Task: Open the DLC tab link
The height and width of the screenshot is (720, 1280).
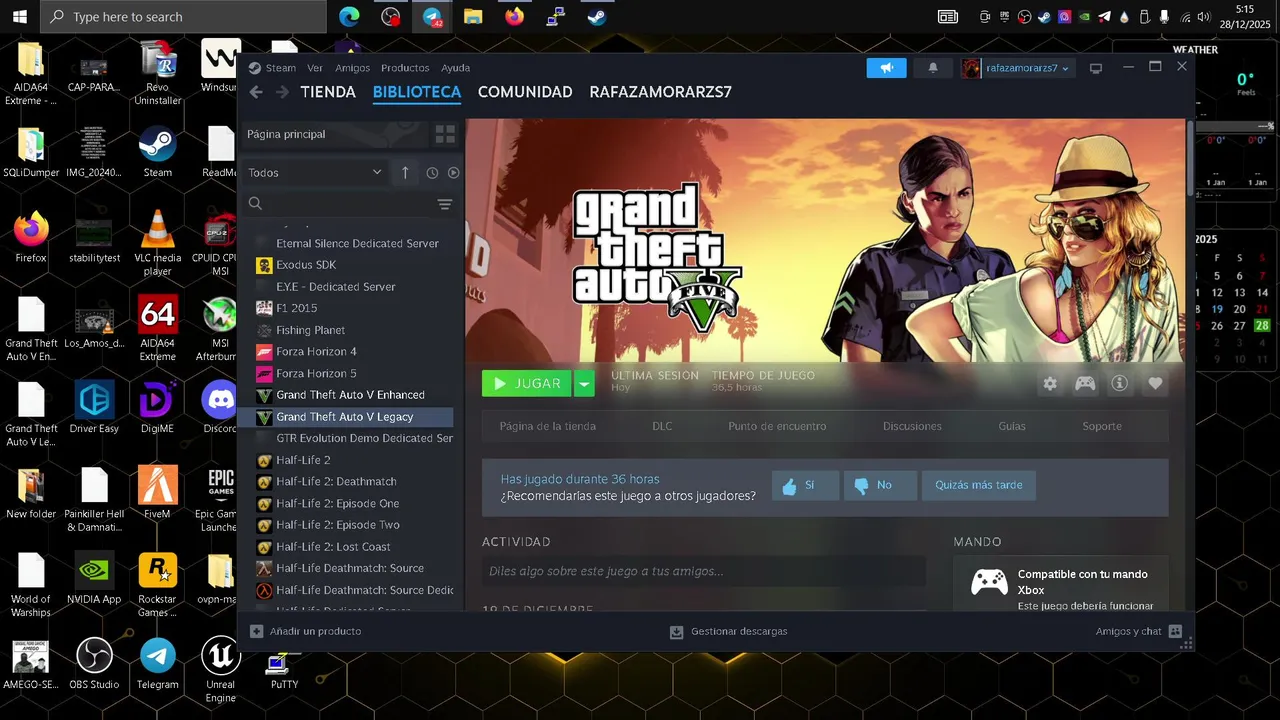Action: (662, 426)
